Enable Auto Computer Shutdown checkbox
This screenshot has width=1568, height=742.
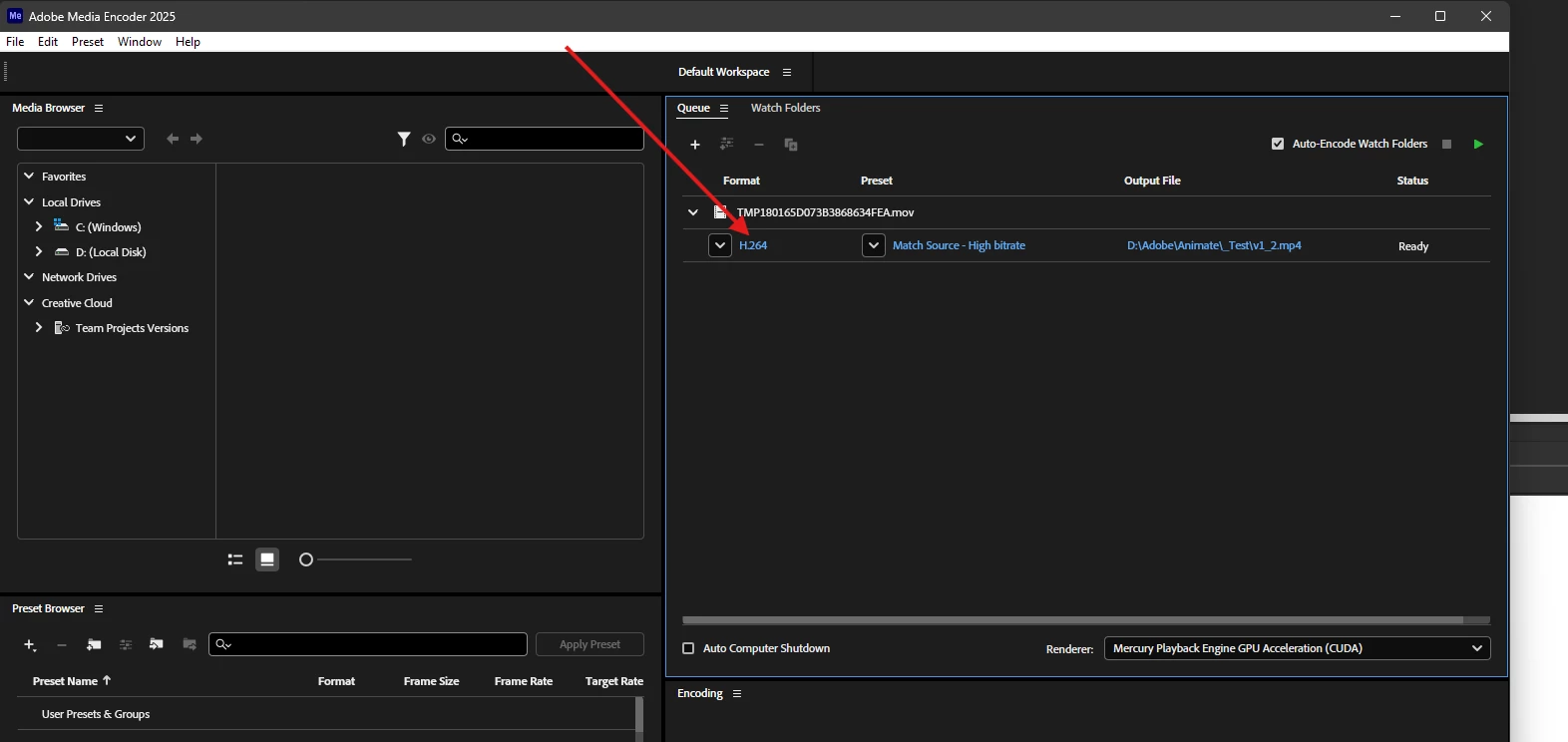click(688, 648)
